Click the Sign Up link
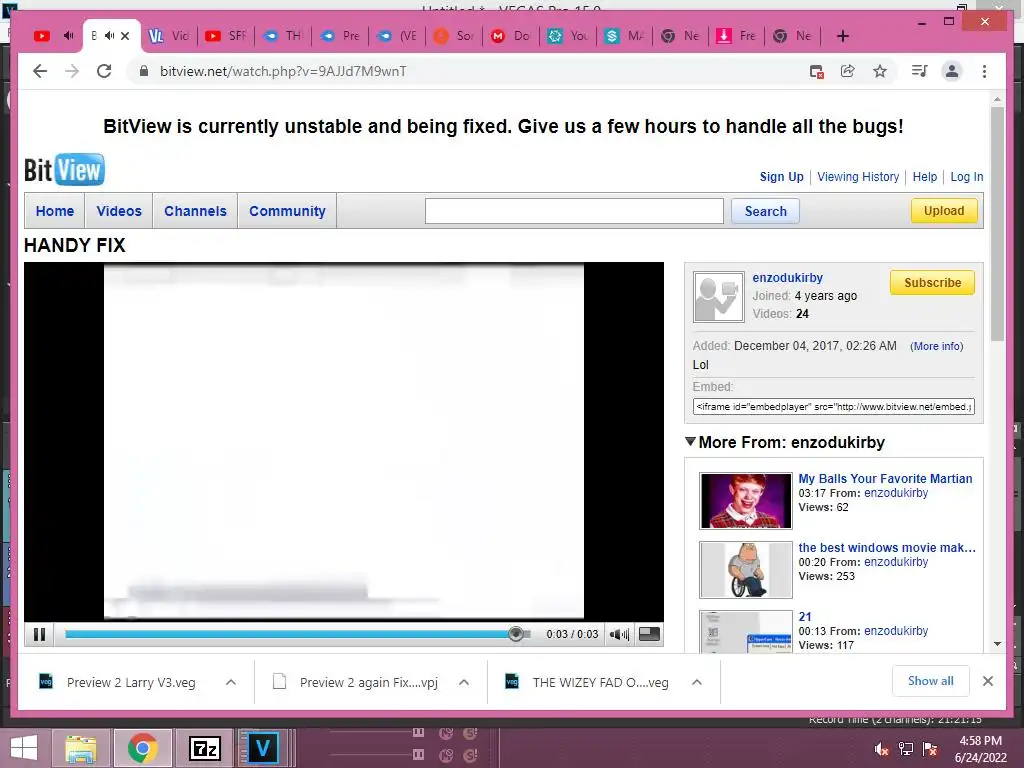This screenshot has height=768, width=1024. [x=781, y=176]
